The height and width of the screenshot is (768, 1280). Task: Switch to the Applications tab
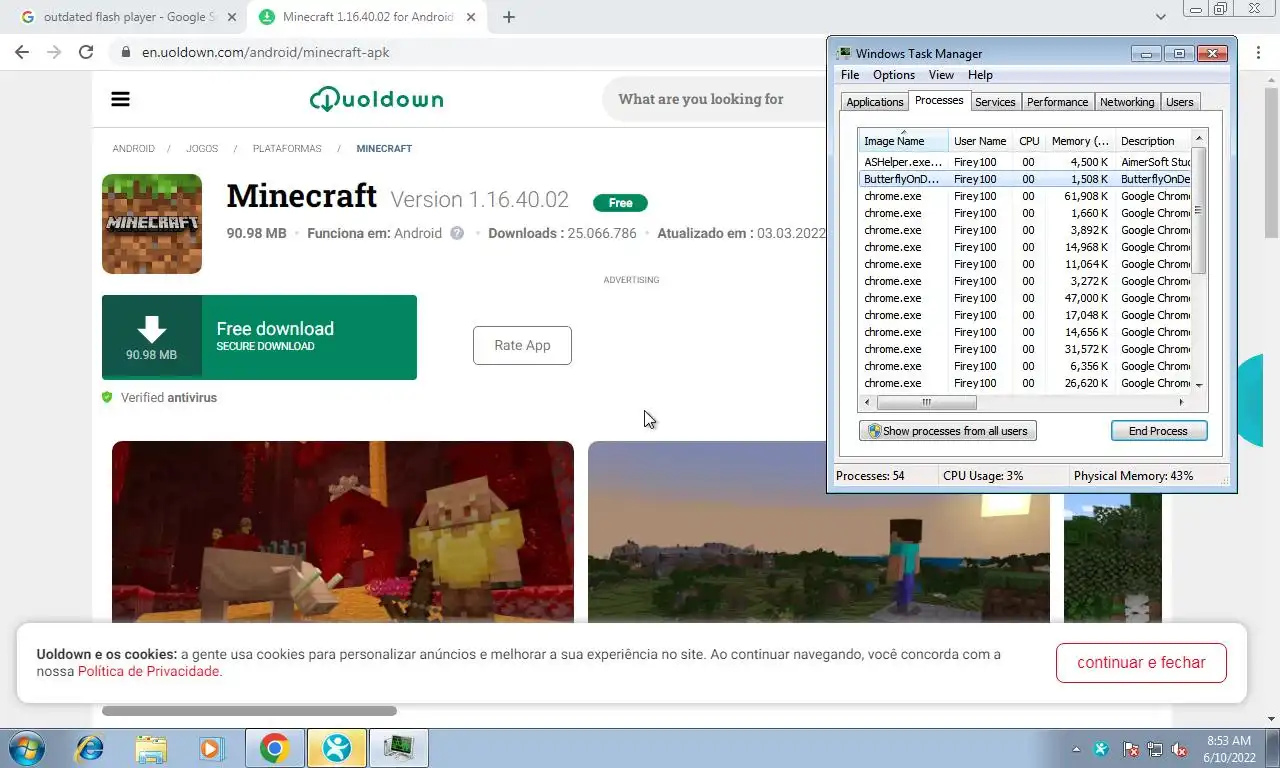pos(874,102)
